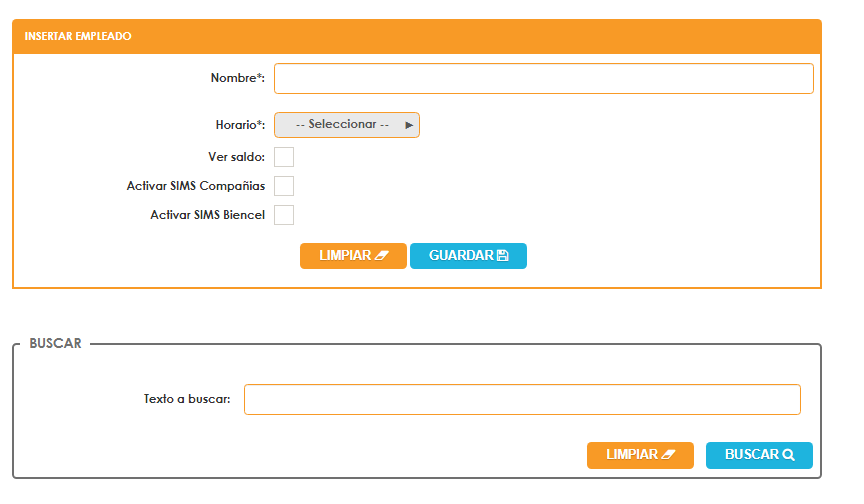Click the Ver saldo label text

click(236, 157)
